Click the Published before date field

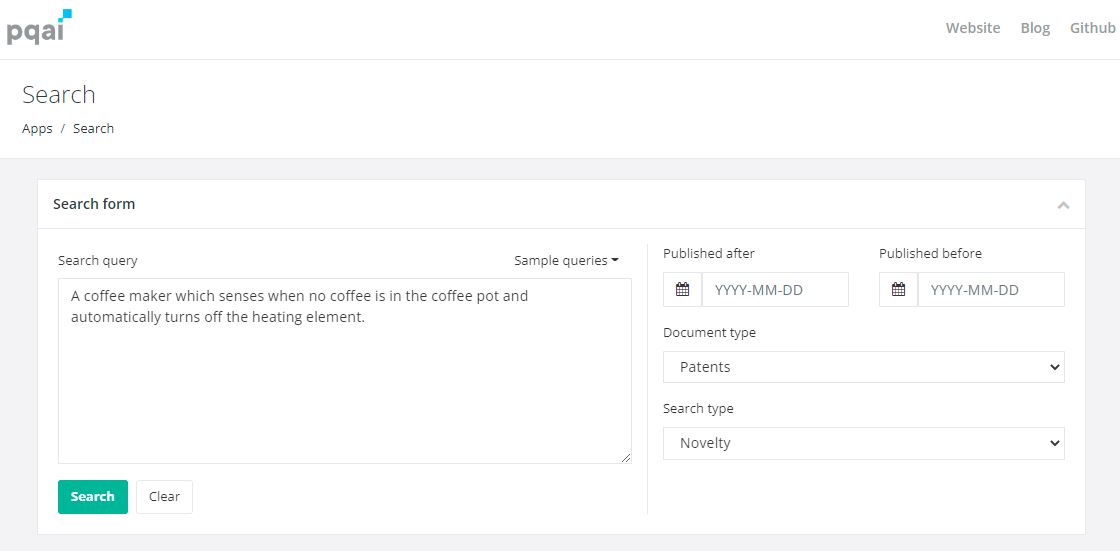pyautogui.click(x=991, y=289)
